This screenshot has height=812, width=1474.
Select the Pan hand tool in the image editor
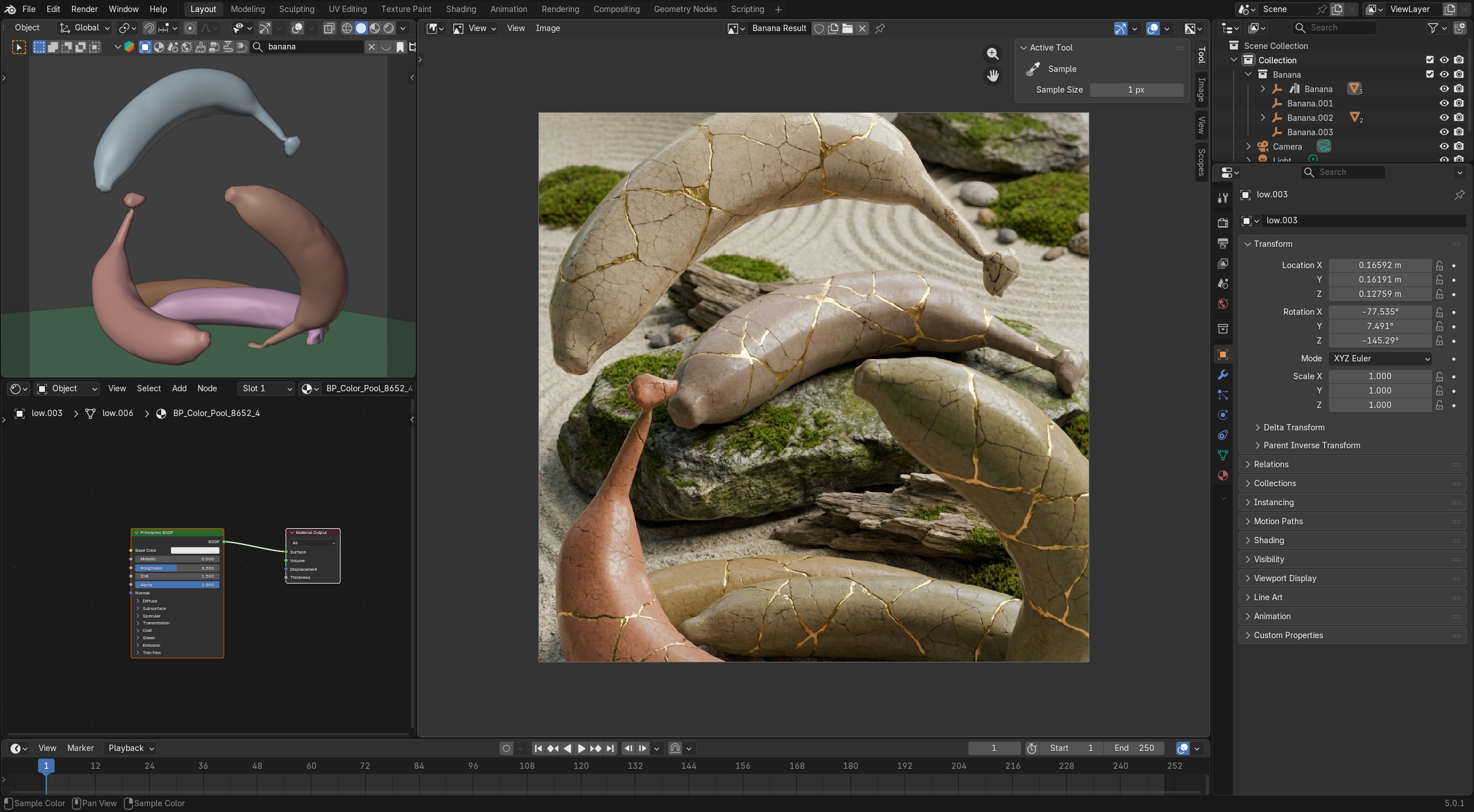pyautogui.click(x=993, y=75)
